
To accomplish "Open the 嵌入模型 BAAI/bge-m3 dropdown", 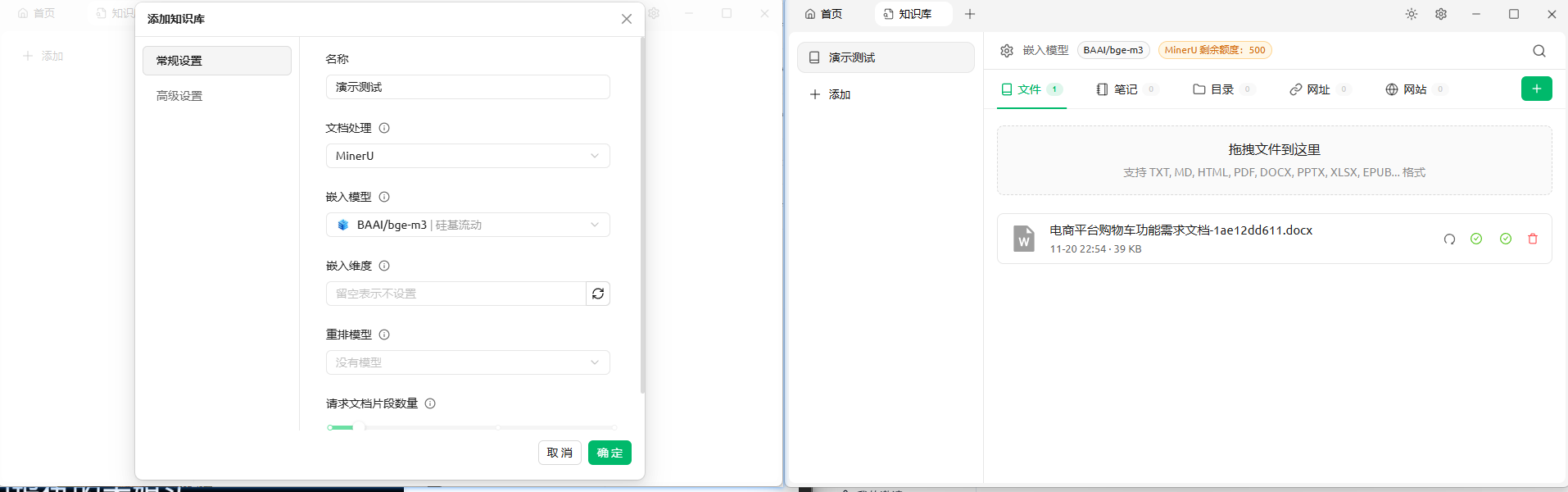I will (468, 225).
